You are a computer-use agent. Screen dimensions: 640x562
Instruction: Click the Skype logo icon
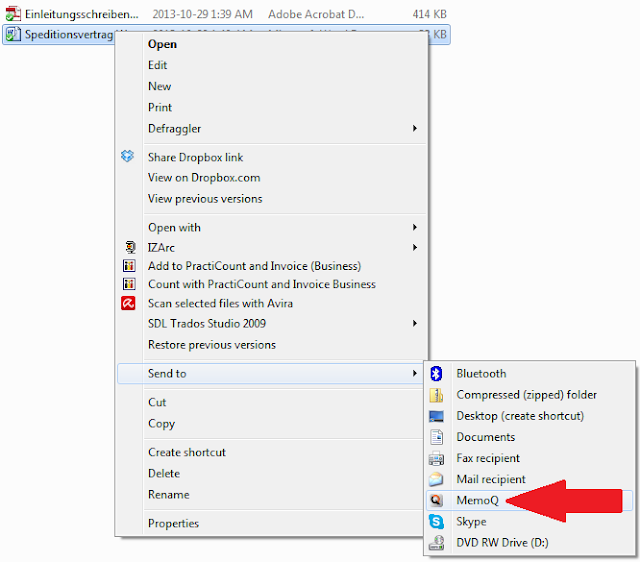436,521
